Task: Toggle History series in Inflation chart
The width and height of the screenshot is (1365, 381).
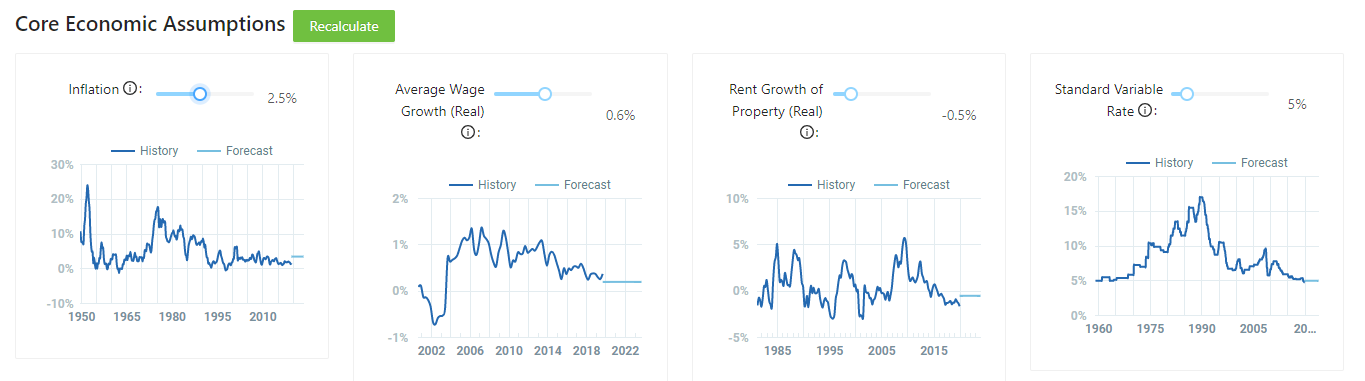Action: pos(144,151)
